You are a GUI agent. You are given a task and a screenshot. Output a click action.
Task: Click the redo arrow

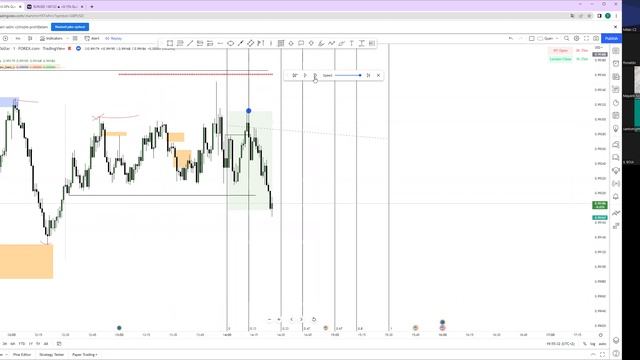(520, 38)
